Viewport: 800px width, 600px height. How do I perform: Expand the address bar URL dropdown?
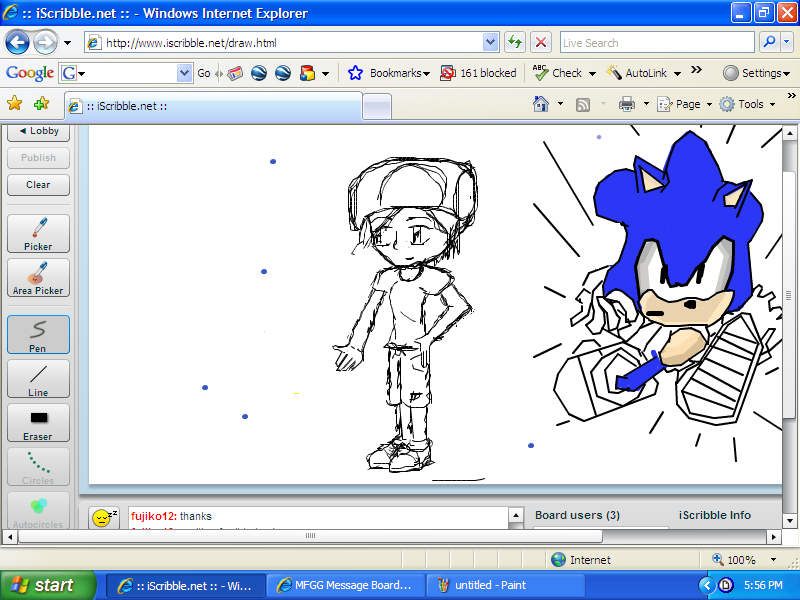(490, 43)
